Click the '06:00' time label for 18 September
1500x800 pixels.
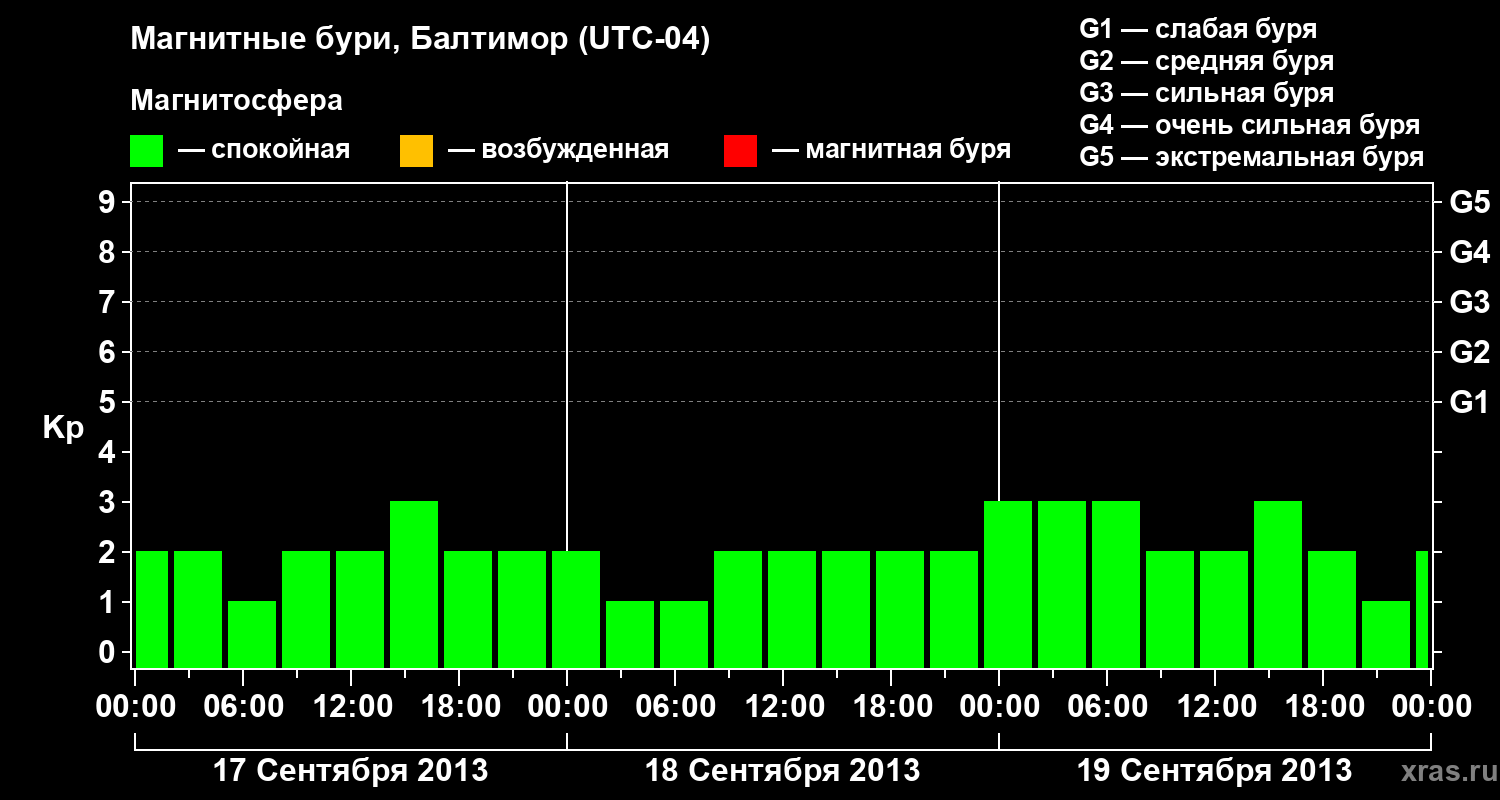(x=675, y=707)
